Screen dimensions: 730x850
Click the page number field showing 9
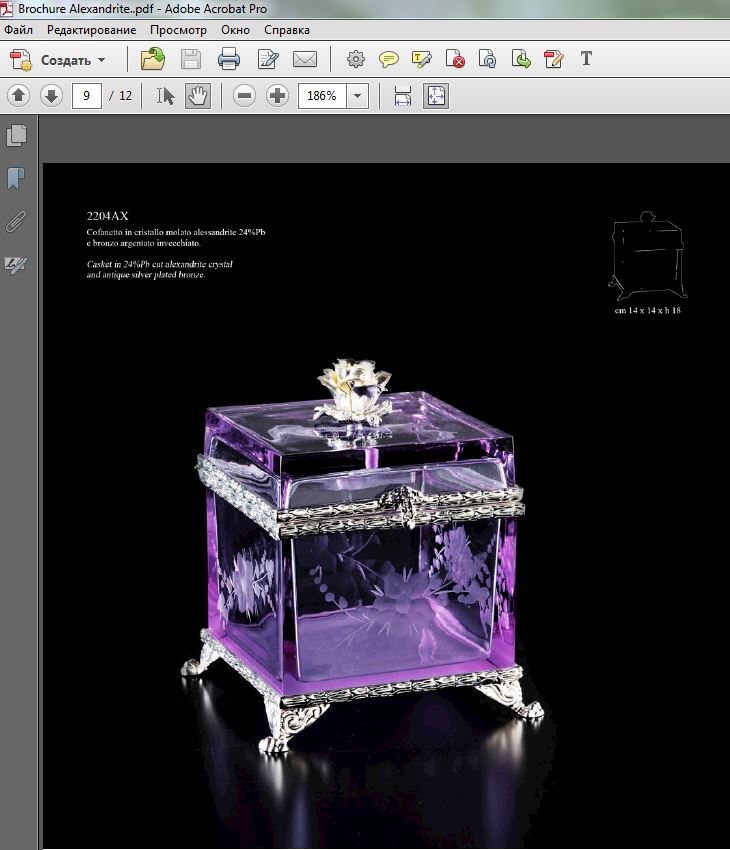(x=87, y=96)
